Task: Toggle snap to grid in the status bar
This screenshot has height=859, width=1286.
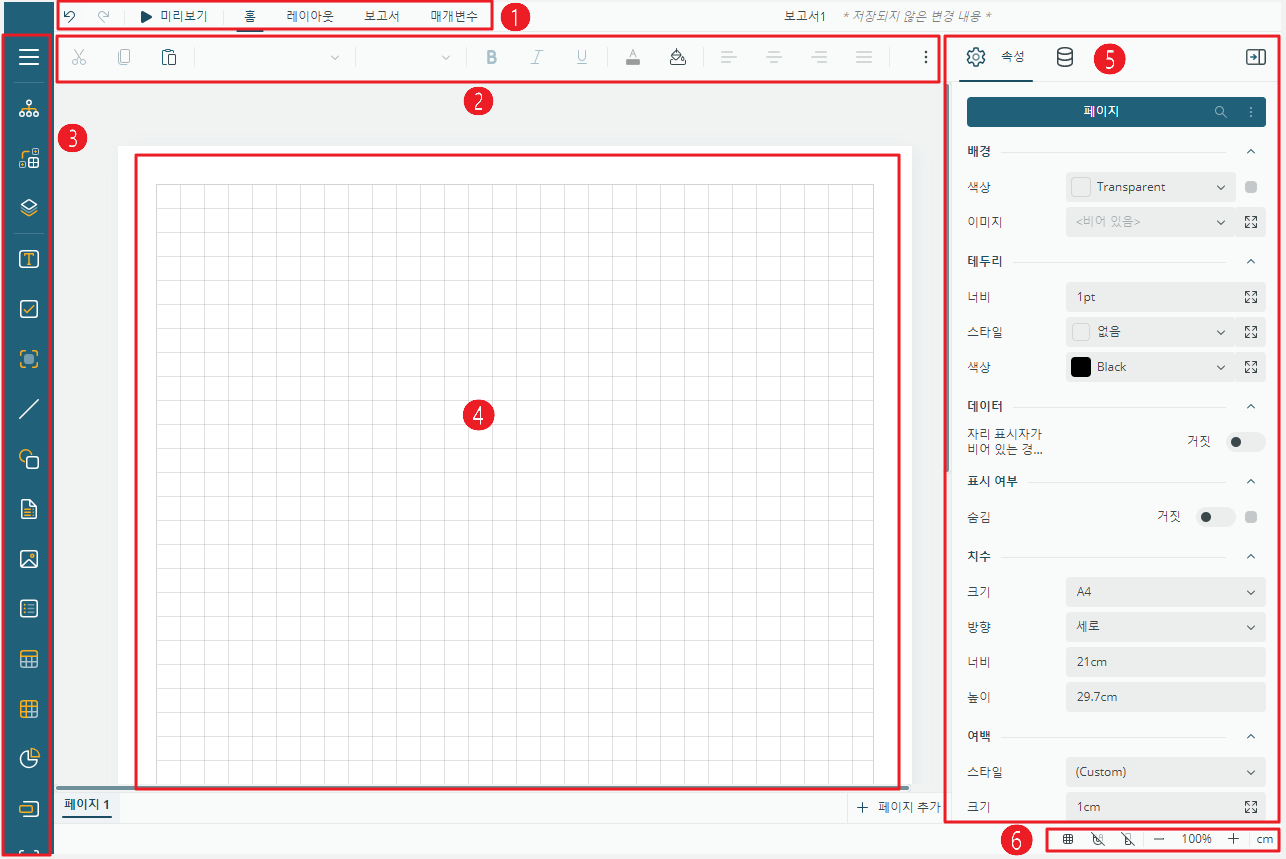Action: [1098, 839]
